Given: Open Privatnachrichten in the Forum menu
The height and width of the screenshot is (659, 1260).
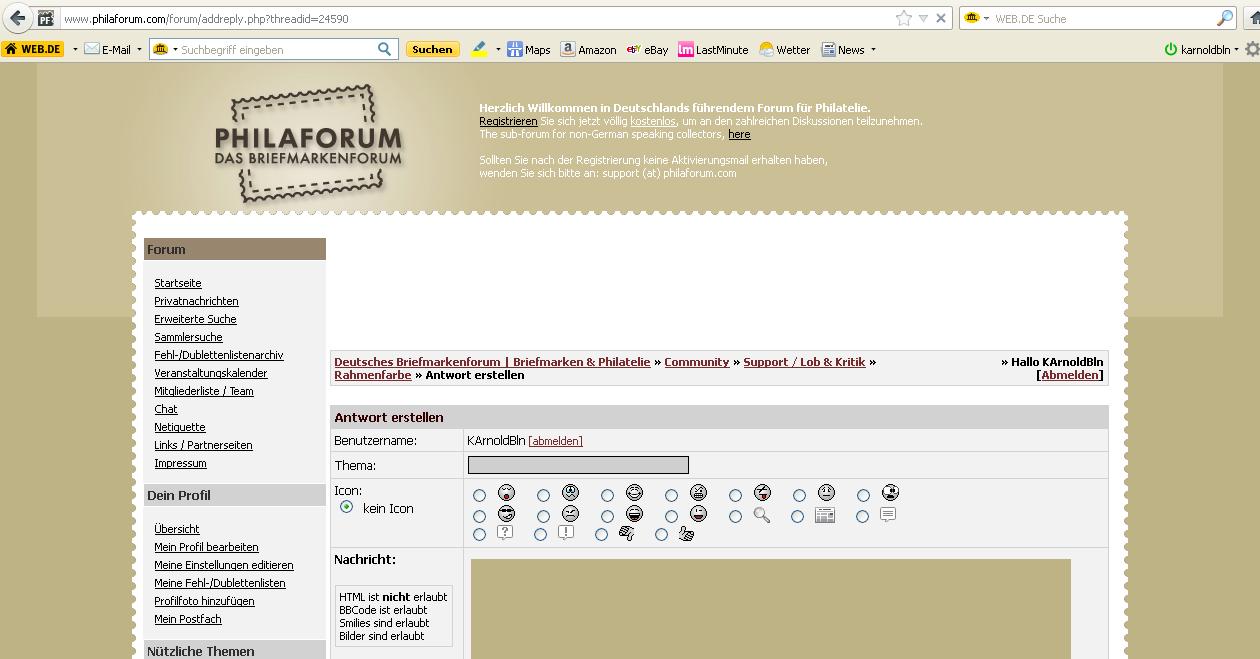Looking at the screenshot, I should (x=196, y=301).
